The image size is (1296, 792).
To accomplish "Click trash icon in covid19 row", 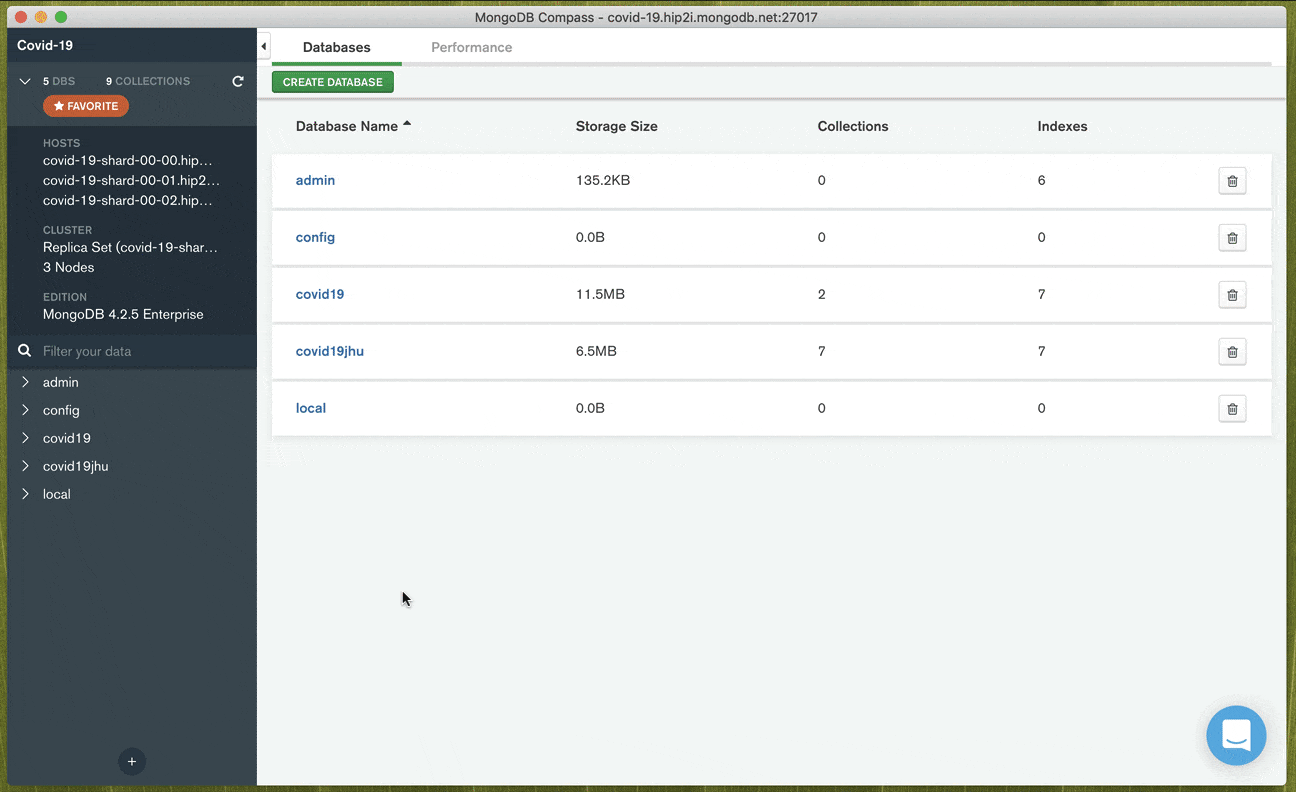I will pos(1232,295).
